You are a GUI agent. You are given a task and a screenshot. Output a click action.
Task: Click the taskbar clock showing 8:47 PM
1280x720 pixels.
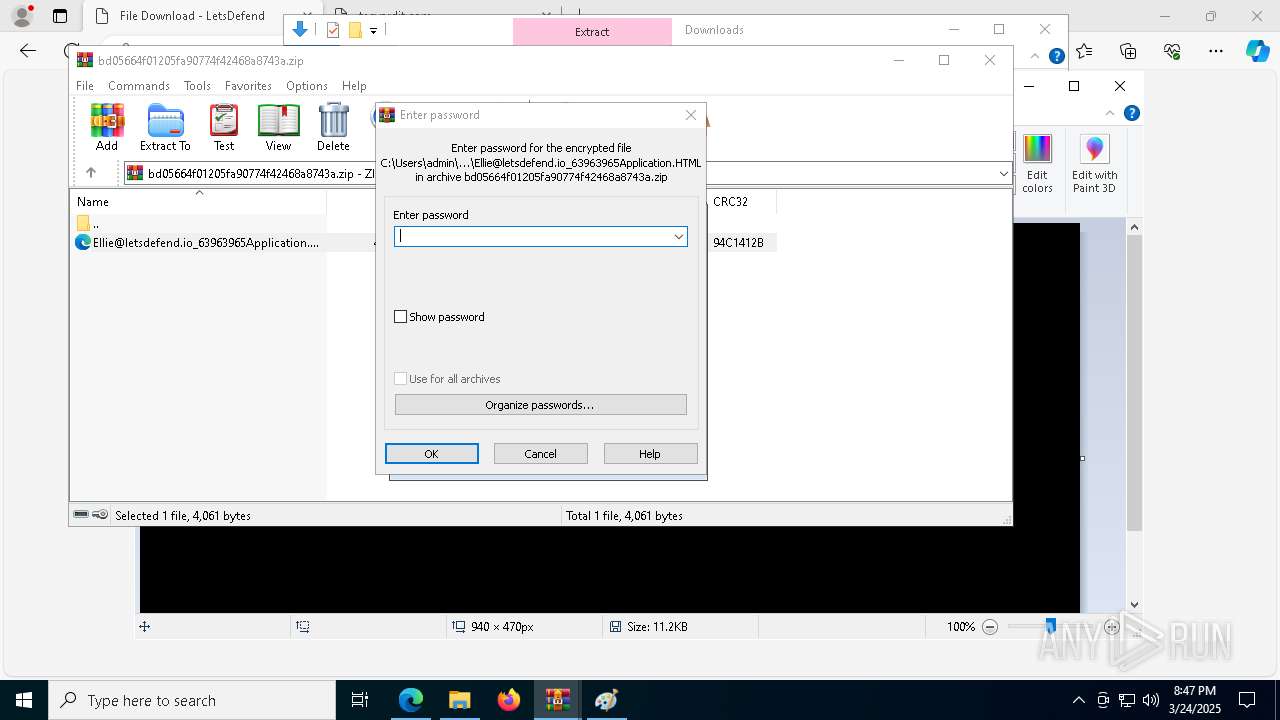point(1196,700)
